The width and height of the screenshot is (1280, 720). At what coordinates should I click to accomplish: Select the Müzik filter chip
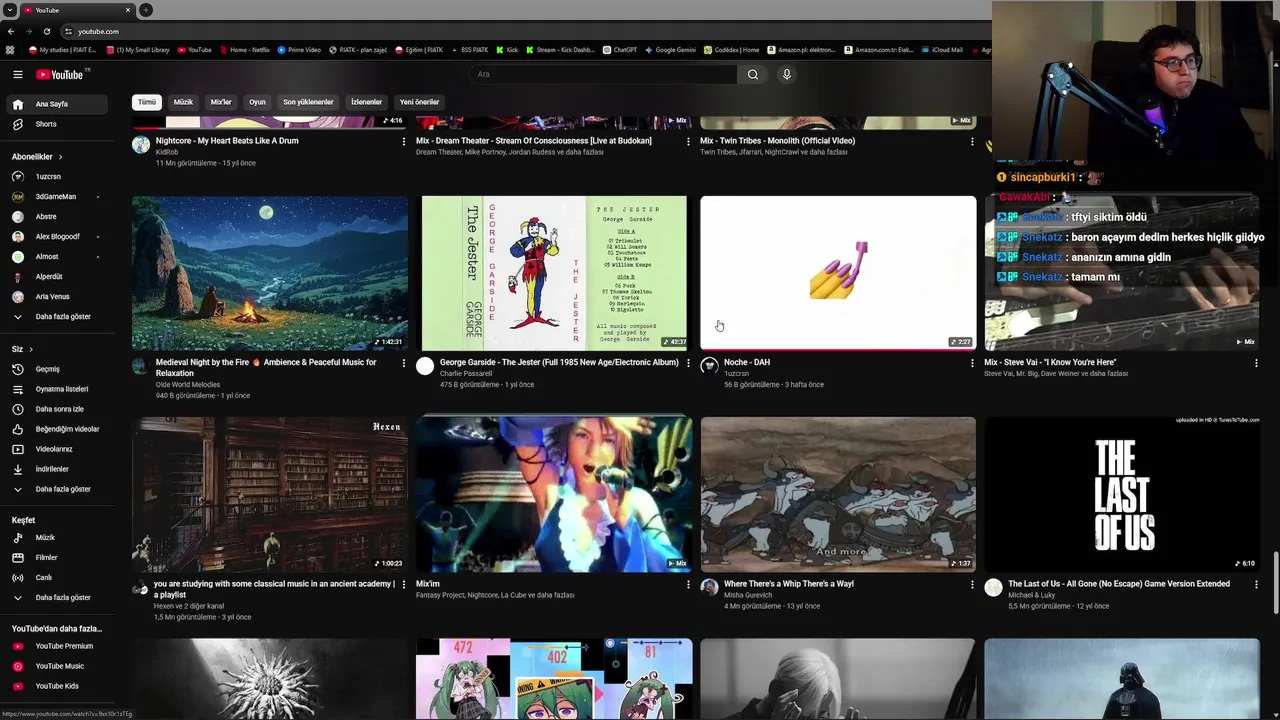[x=183, y=102]
